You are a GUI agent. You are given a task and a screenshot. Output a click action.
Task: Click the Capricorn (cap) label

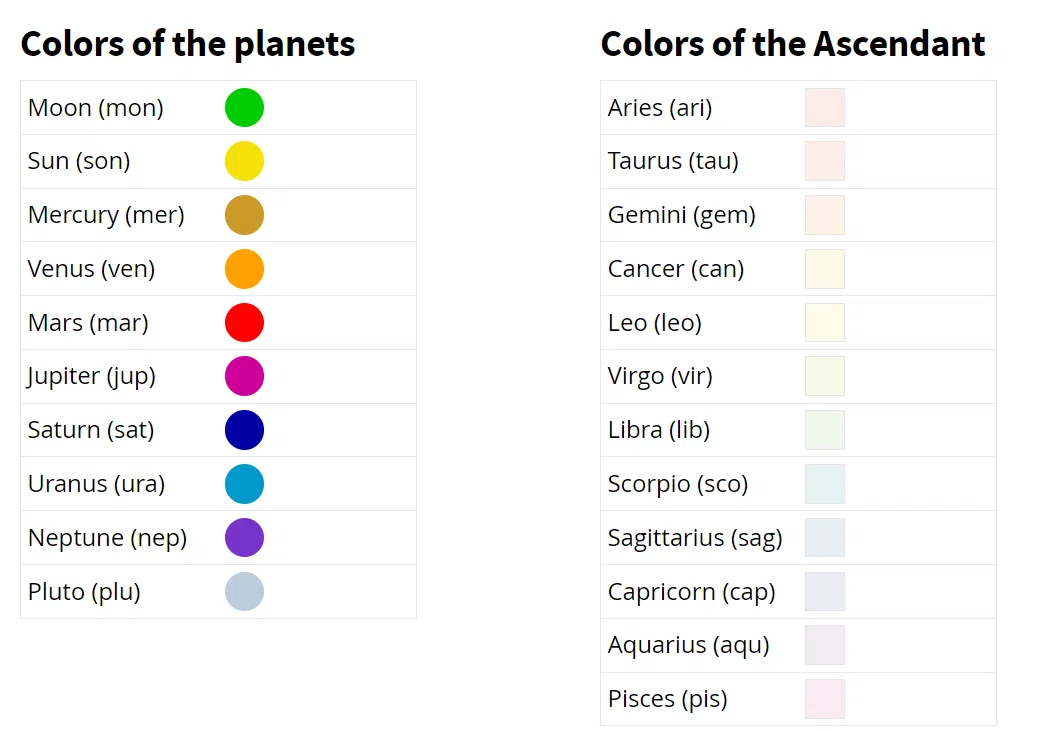(691, 592)
